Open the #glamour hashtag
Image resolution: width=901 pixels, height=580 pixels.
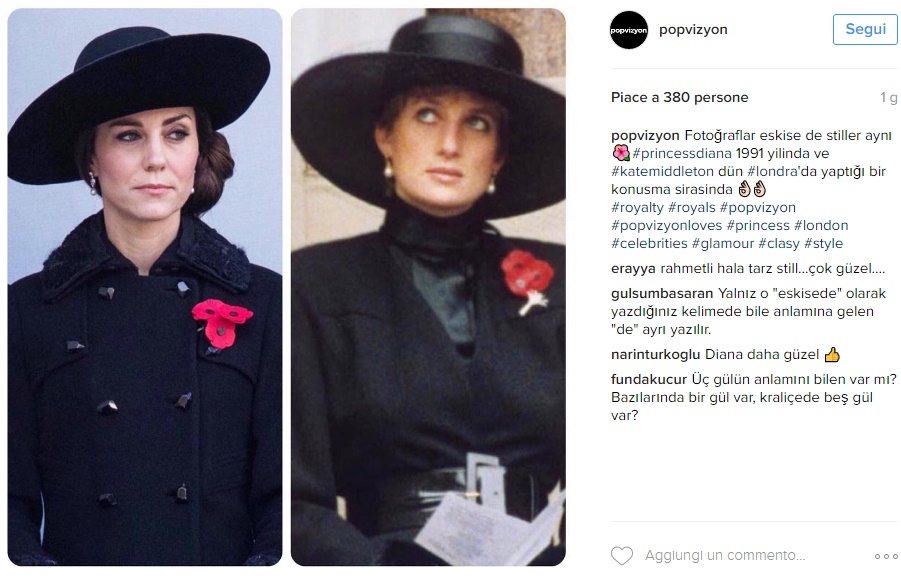click(x=723, y=243)
